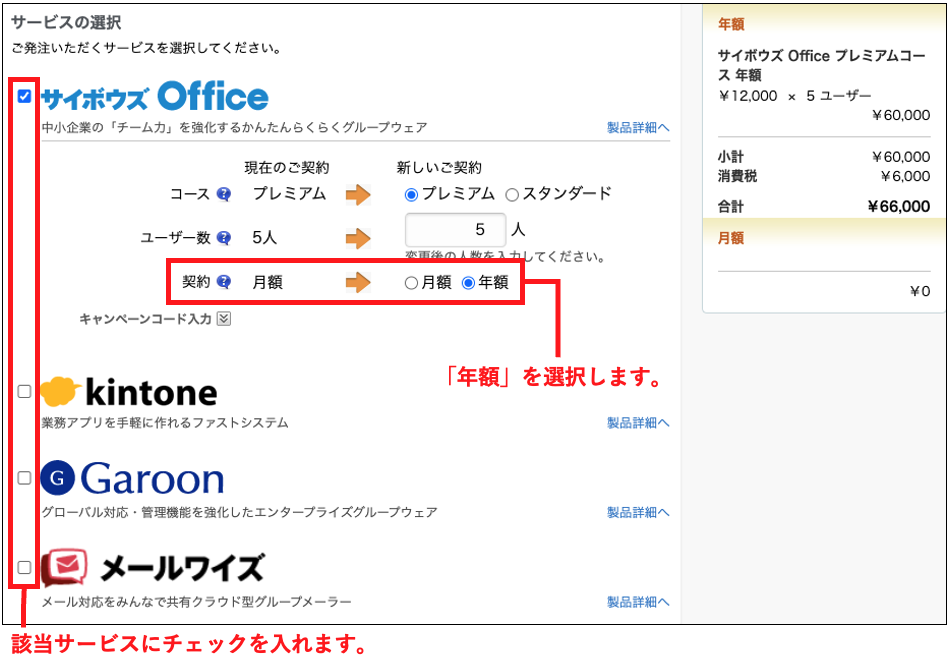Click the help icon next to 契約
The width and height of the screenshot is (950, 664).
click(224, 282)
